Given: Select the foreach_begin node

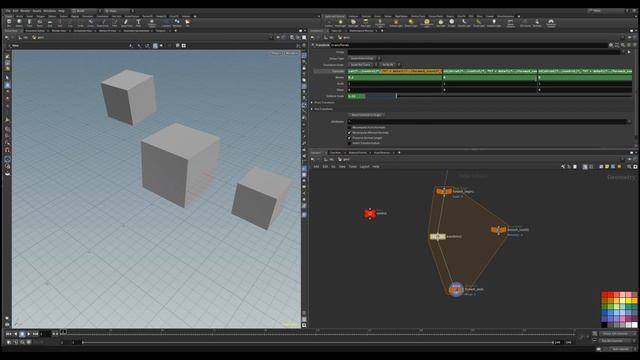Looking at the screenshot, I should (444, 191).
